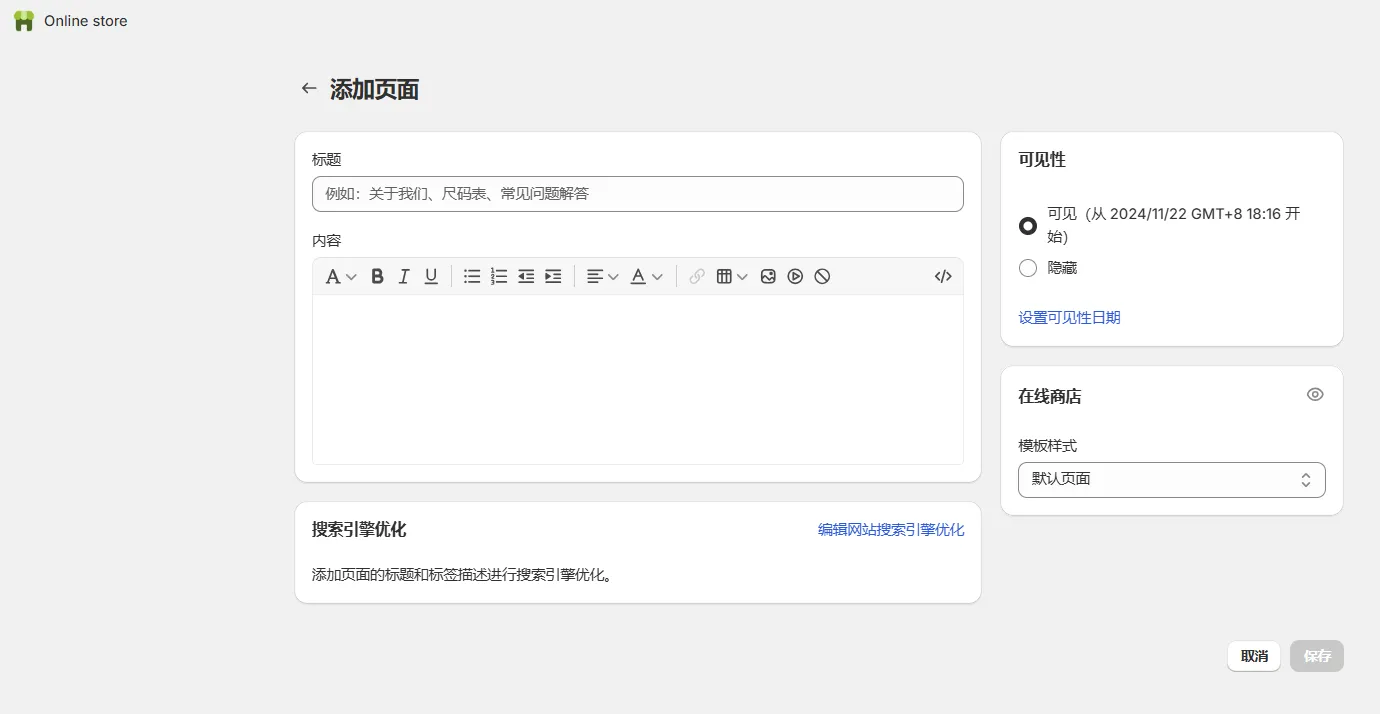Viewport: 1380px width, 714px height.
Task: Apply underline formatting in the editor
Action: click(x=431, y=276)
